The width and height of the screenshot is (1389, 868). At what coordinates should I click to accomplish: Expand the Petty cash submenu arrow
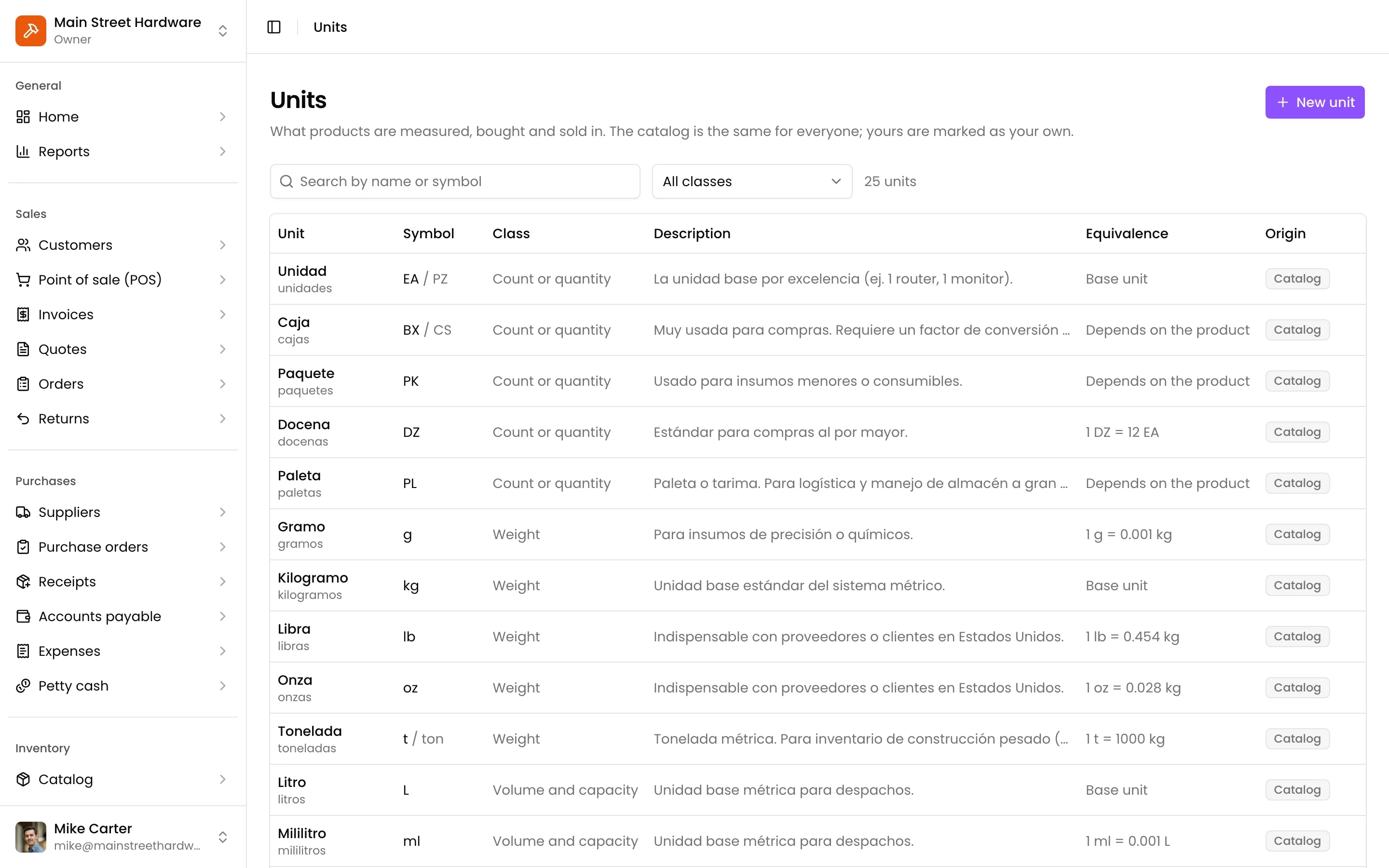[223, 686]
